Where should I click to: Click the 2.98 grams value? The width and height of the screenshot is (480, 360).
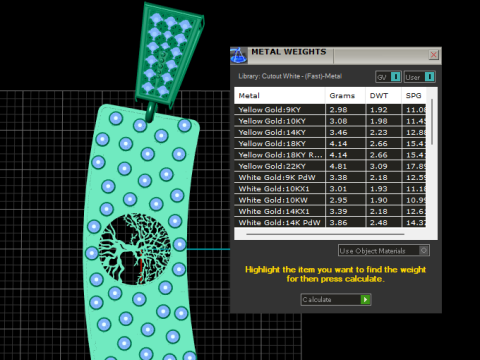point(338,110)
